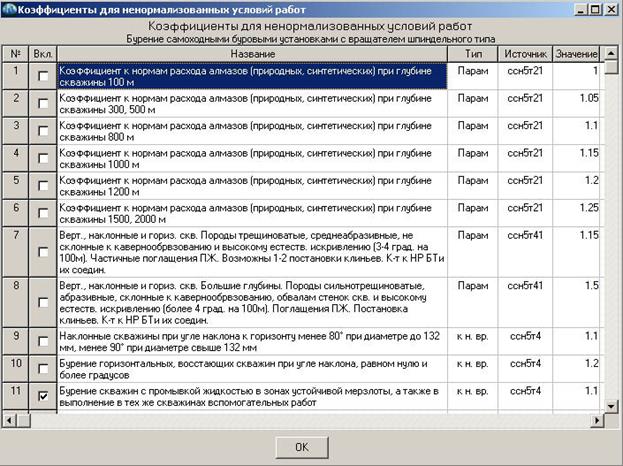Image resolution: width=623 pixels, height=466 pixels.
Task: Enable row 9 checkbox for inclined wells
Action: [43, 341]
